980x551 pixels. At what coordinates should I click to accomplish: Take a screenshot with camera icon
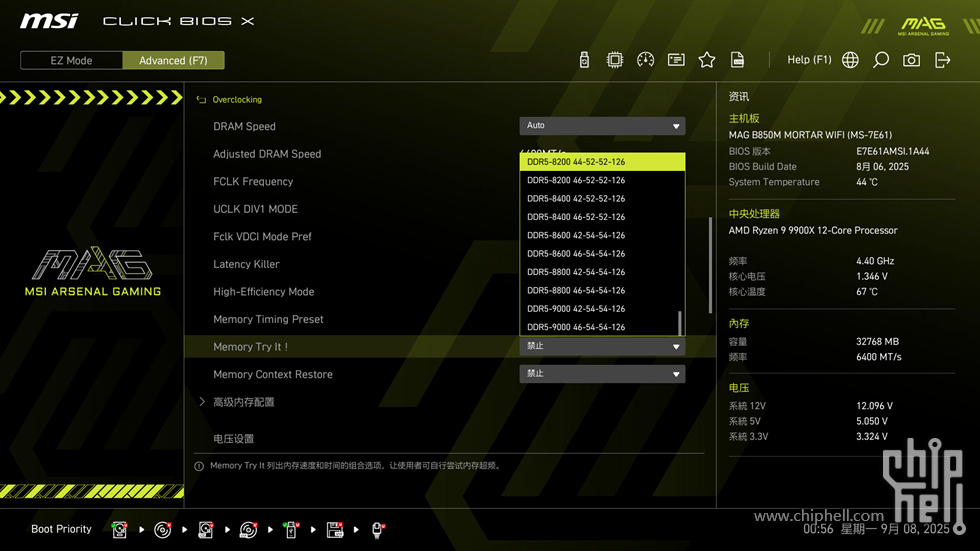(911, 60)
